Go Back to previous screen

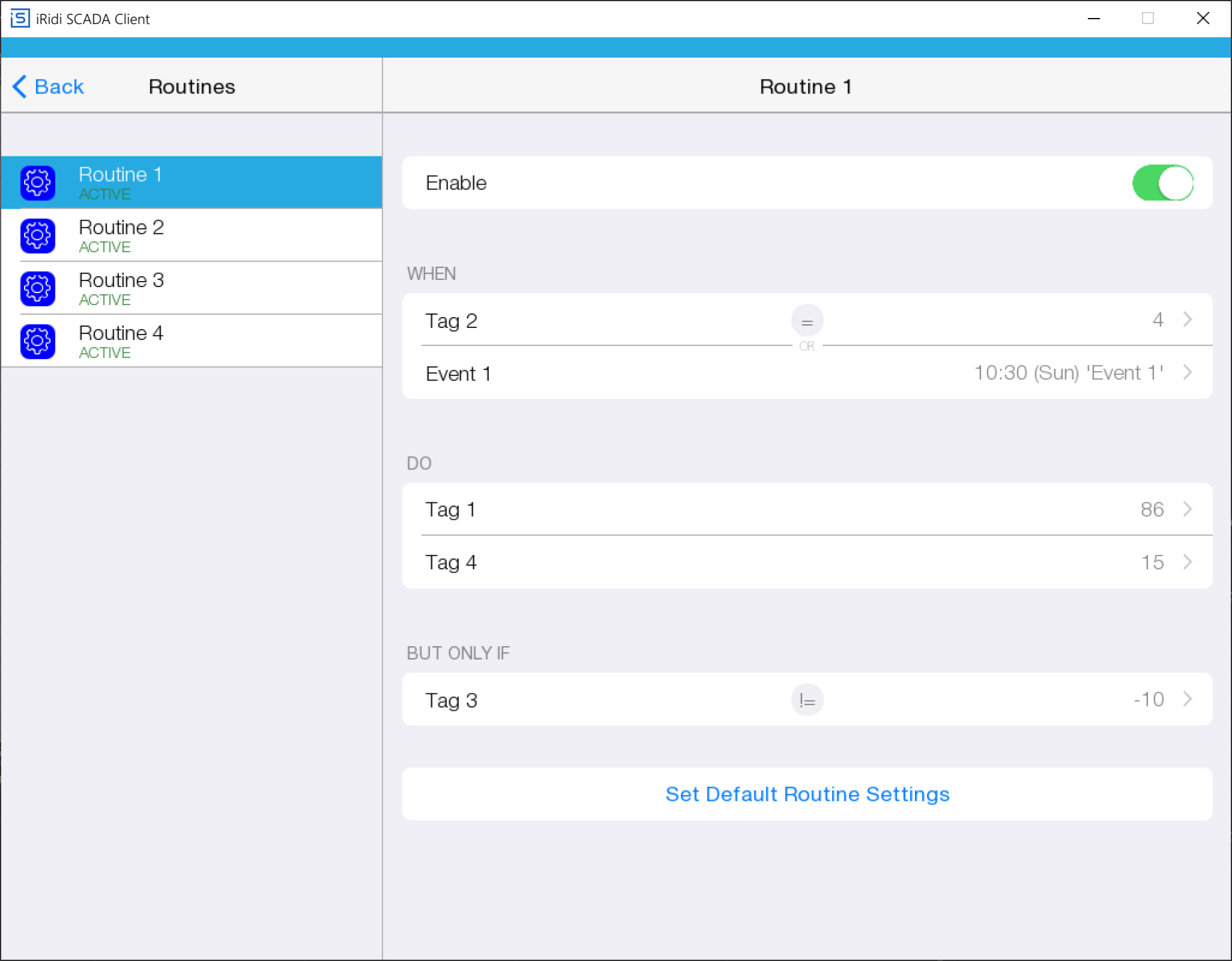tap(59, 87)
